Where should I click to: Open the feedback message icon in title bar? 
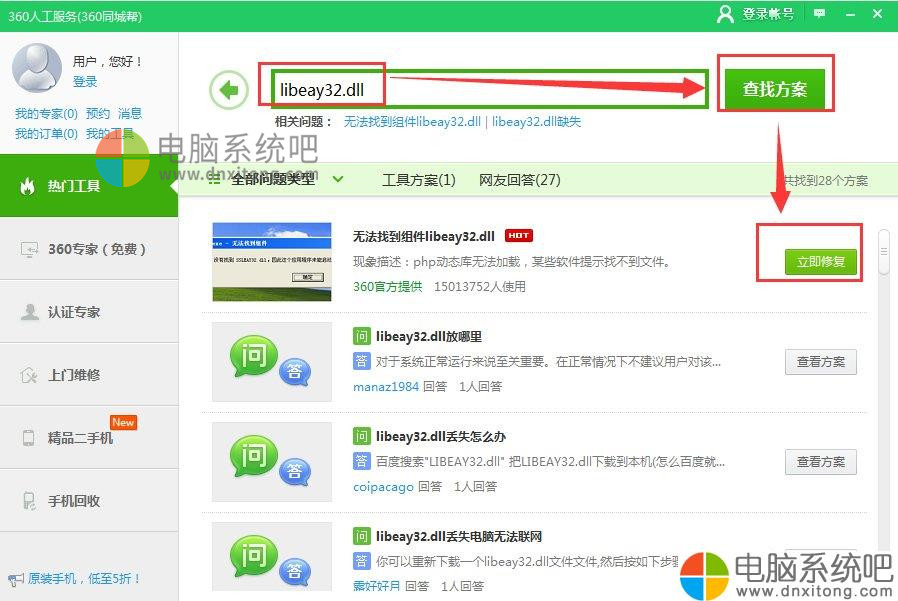pyautogui.click(x=820, y=13)
